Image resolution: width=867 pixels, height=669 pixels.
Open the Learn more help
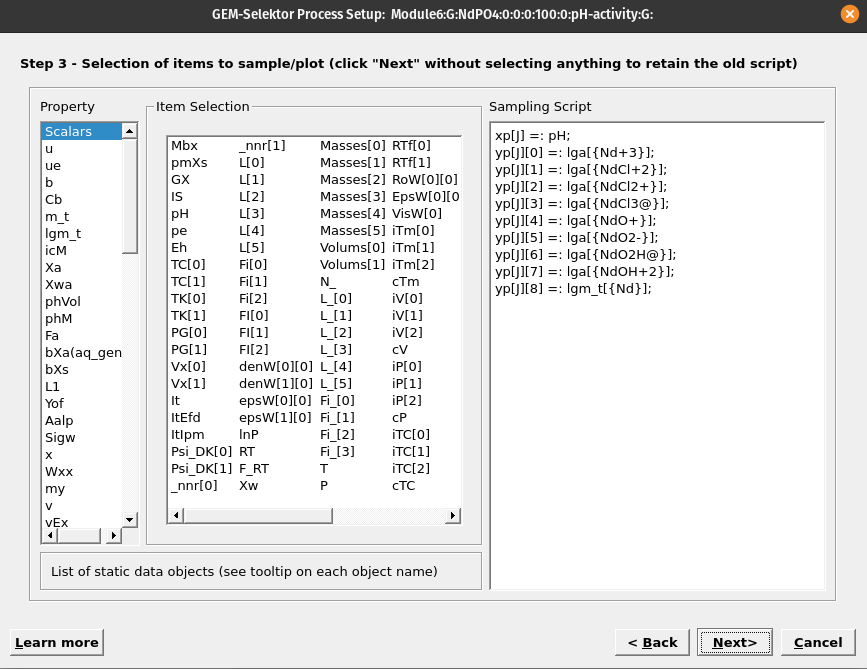(x=56, y=642)
